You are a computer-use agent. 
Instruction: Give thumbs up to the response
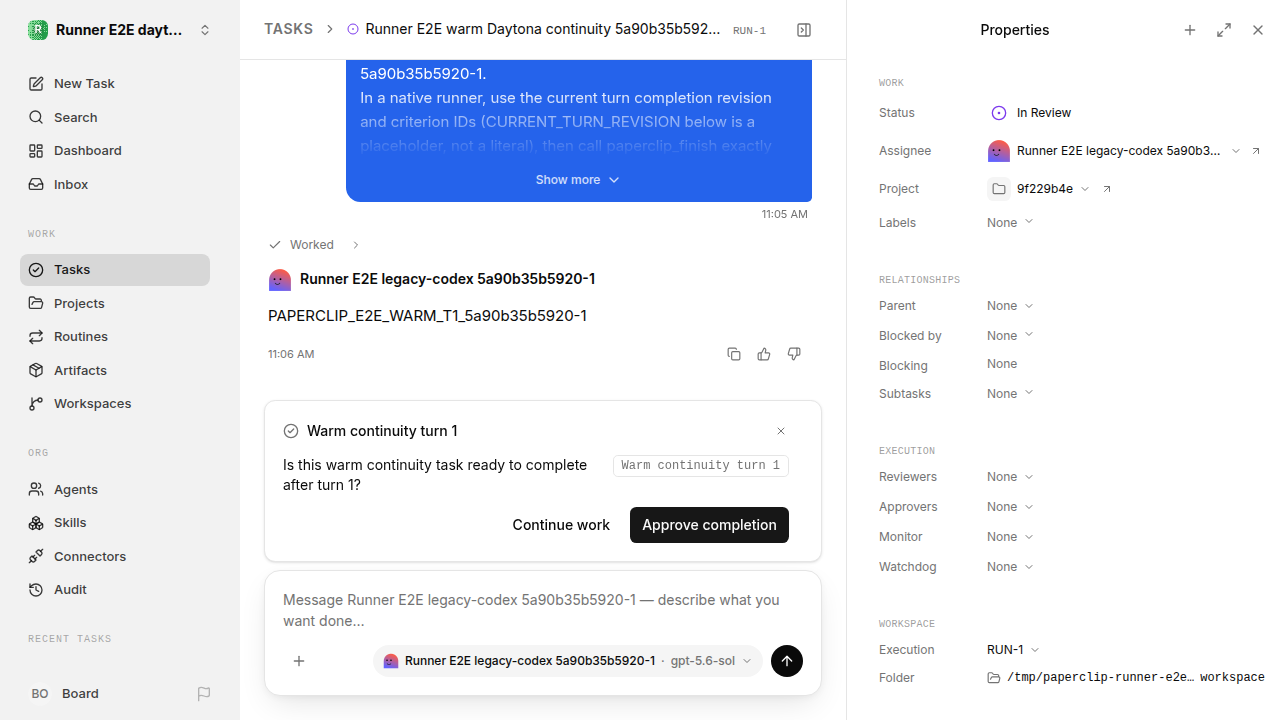coord(764,354)
